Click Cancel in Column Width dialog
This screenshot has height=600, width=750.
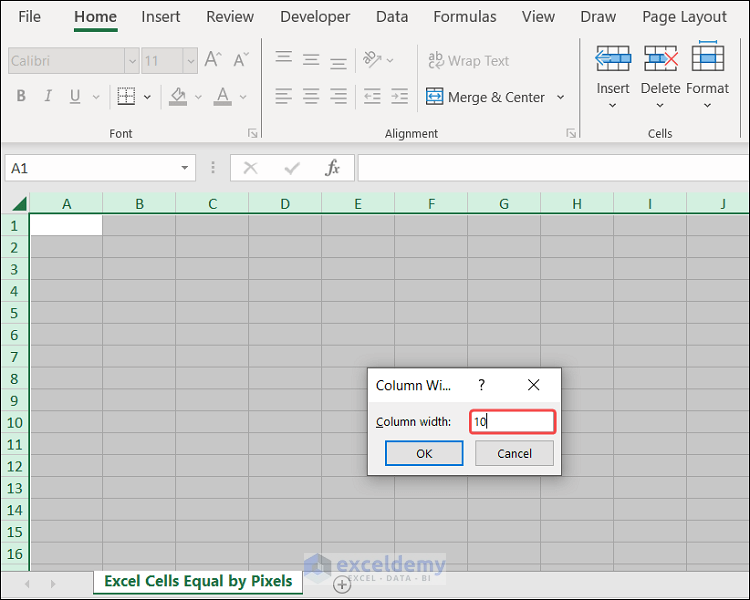tap(514, 453)
